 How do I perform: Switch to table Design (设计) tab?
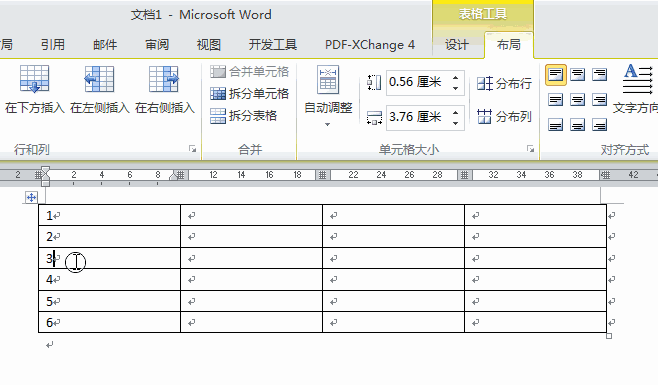click(457, 45)
